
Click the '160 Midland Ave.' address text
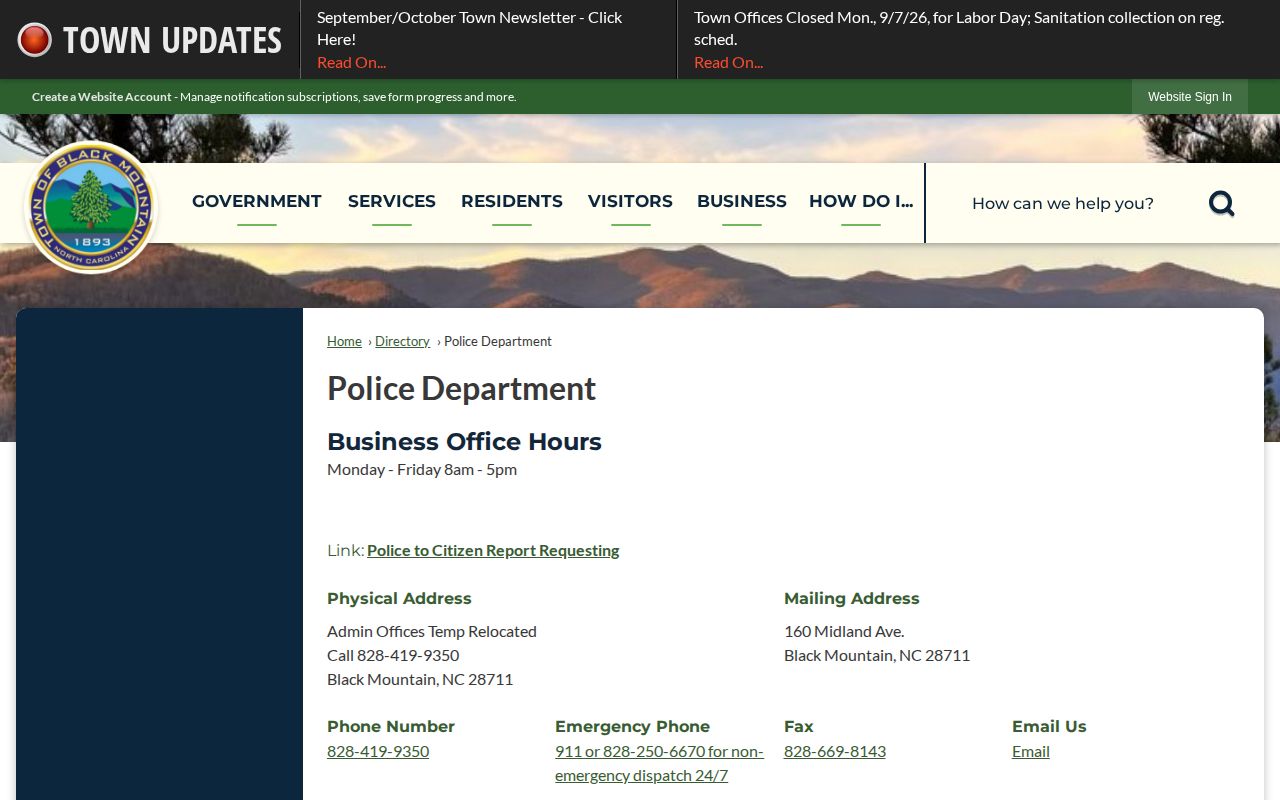point(844,631)
